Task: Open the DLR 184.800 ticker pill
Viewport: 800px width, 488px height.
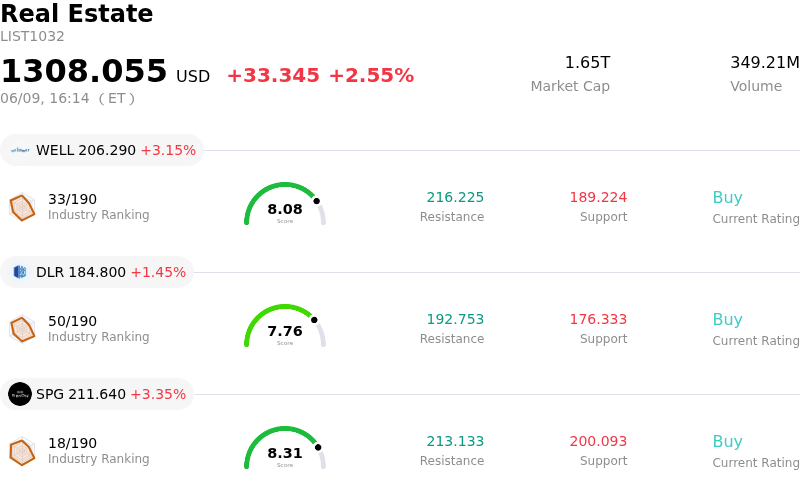Action: [97, 272]
